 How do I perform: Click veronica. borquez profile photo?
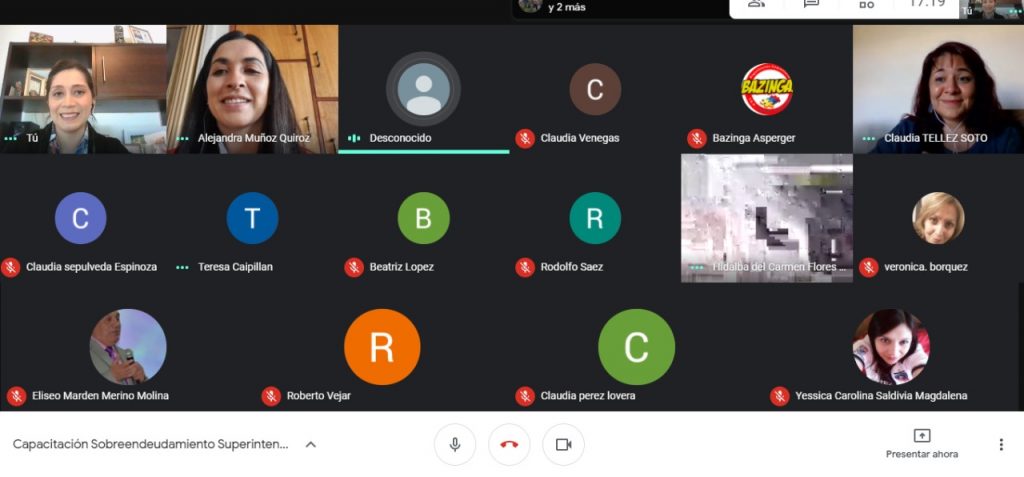[938, 218]
